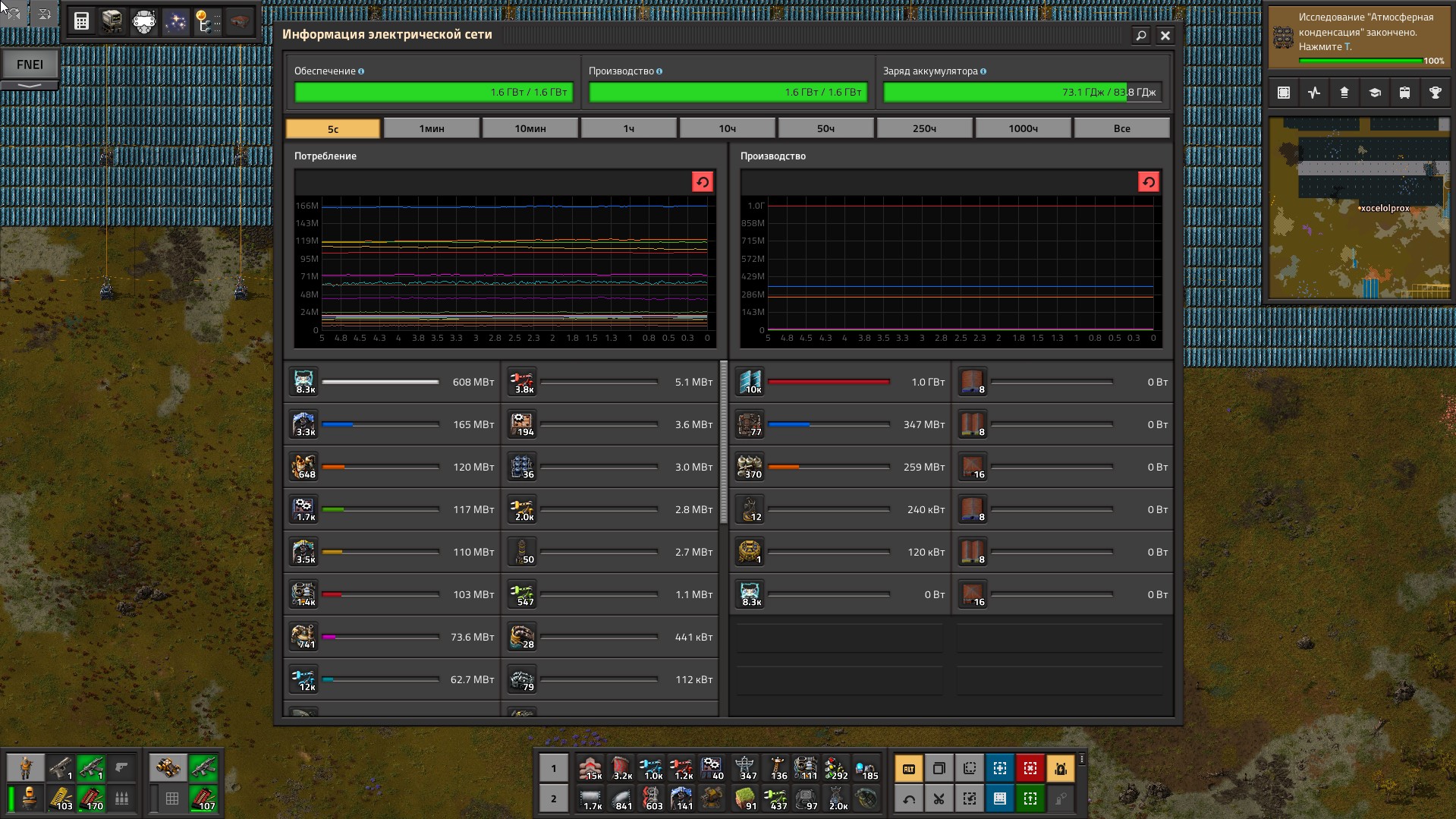Select the 1мин time range tab
The height and width of the screenshot is (819, 1456).
[432, 128]
